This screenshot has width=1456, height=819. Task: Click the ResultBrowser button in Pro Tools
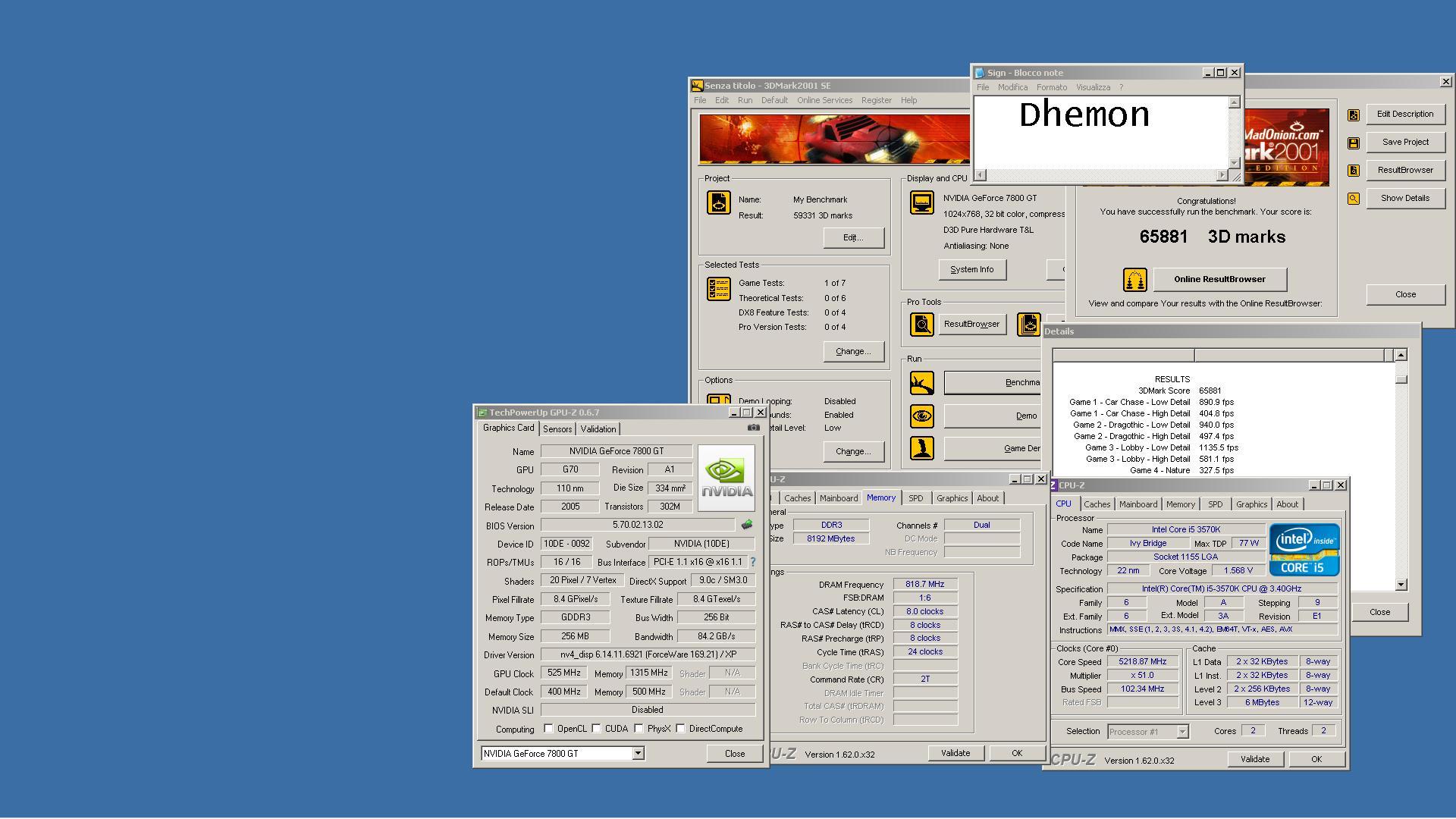[x=972, y=325]
